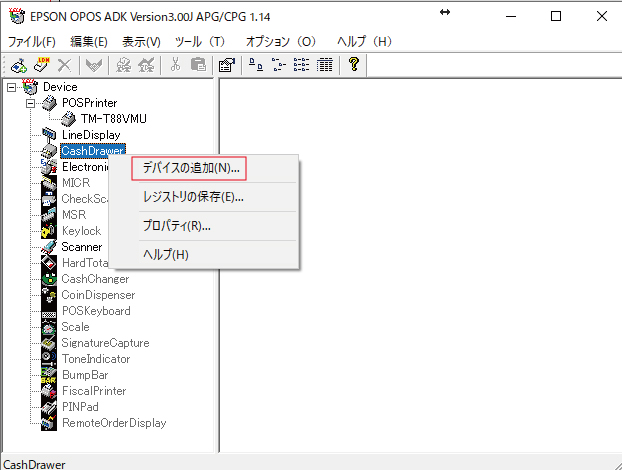The image size is (622, 470).
Task: Click the add device toolbar icon
Action: click(x=19, y=65)
